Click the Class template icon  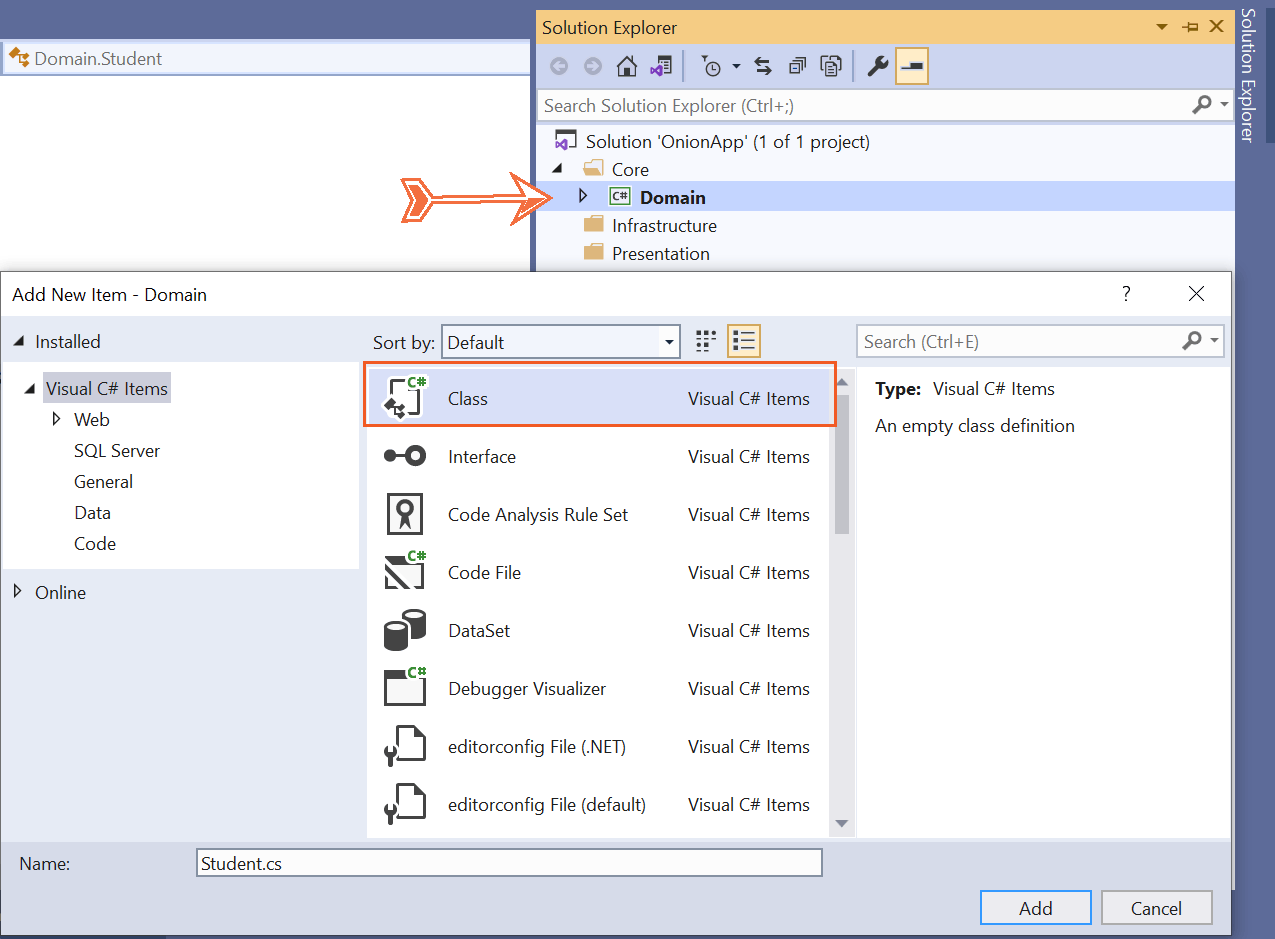point(406,398)
